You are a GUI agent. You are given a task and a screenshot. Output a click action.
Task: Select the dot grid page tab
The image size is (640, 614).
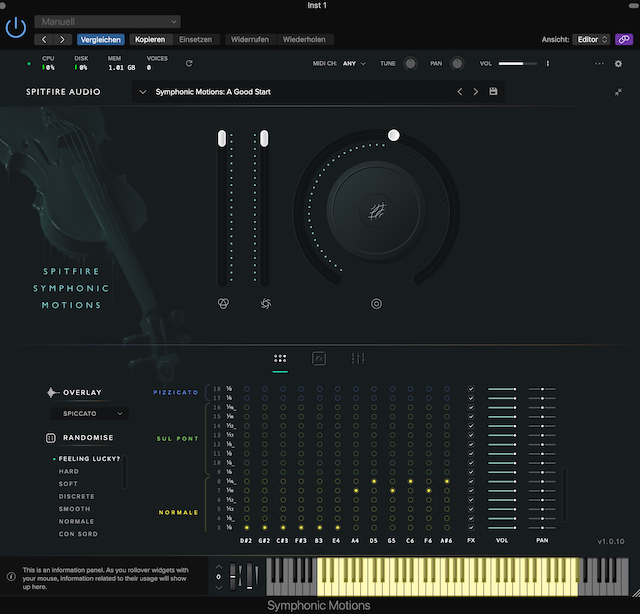click(x=280, y=358)
